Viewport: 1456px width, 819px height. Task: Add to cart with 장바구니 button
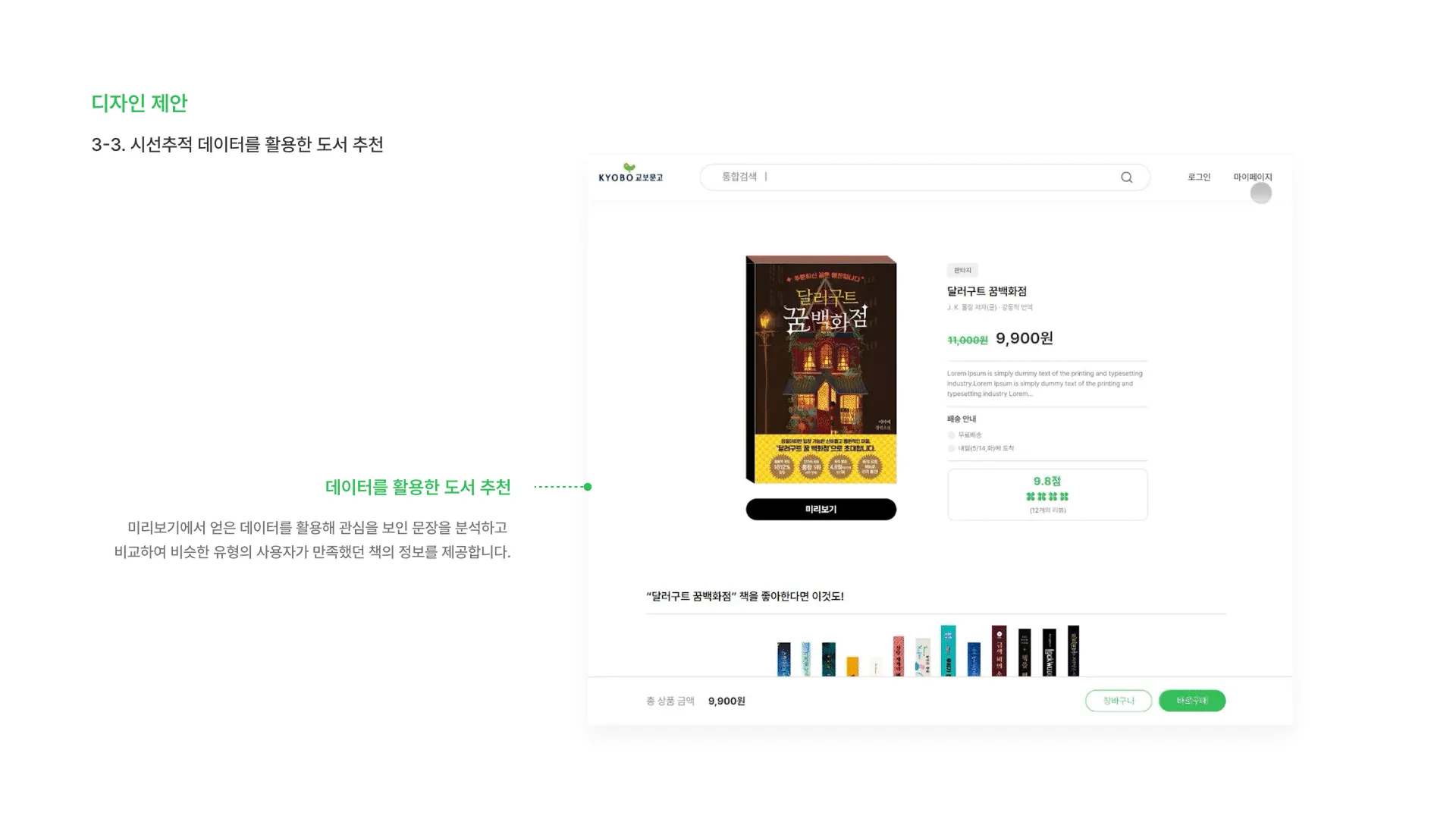(1119, 701)
